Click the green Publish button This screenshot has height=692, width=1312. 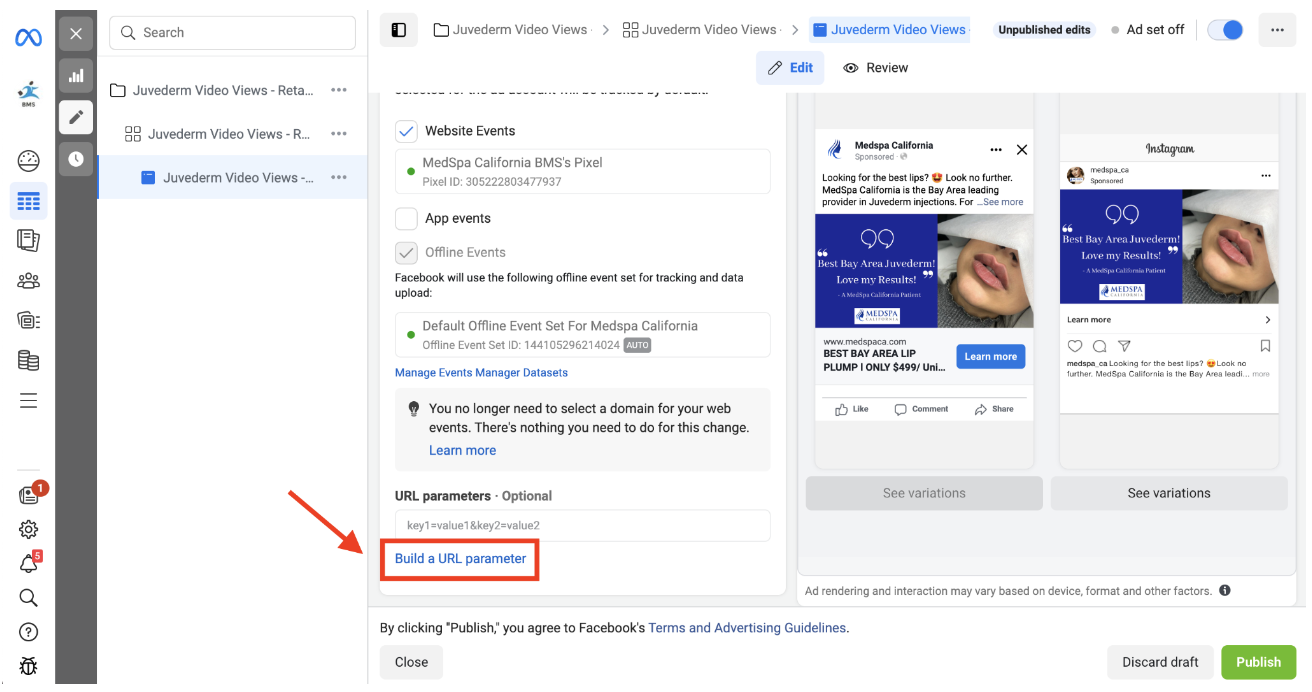[1258, 662]
